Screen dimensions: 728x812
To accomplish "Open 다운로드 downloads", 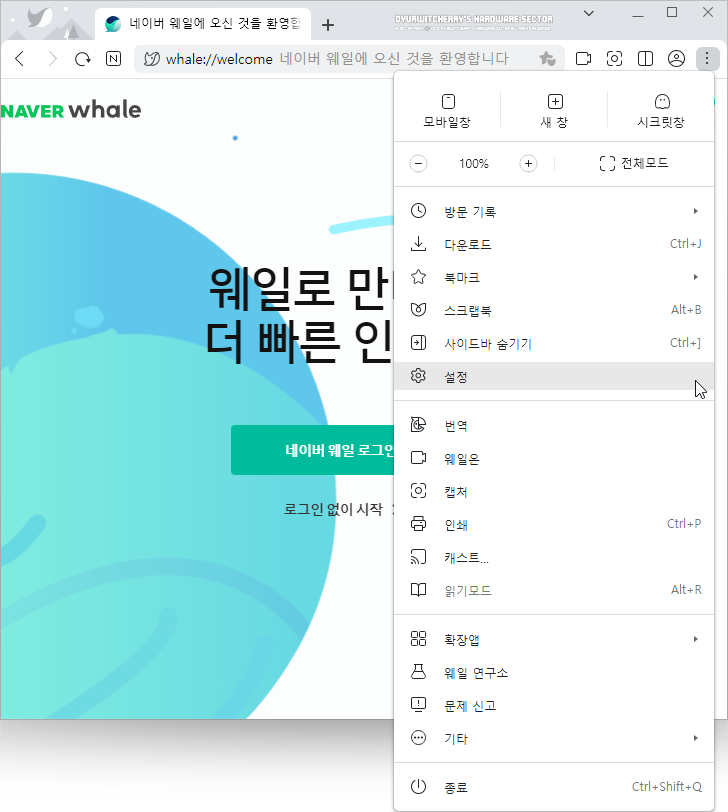I will (554, 244).
